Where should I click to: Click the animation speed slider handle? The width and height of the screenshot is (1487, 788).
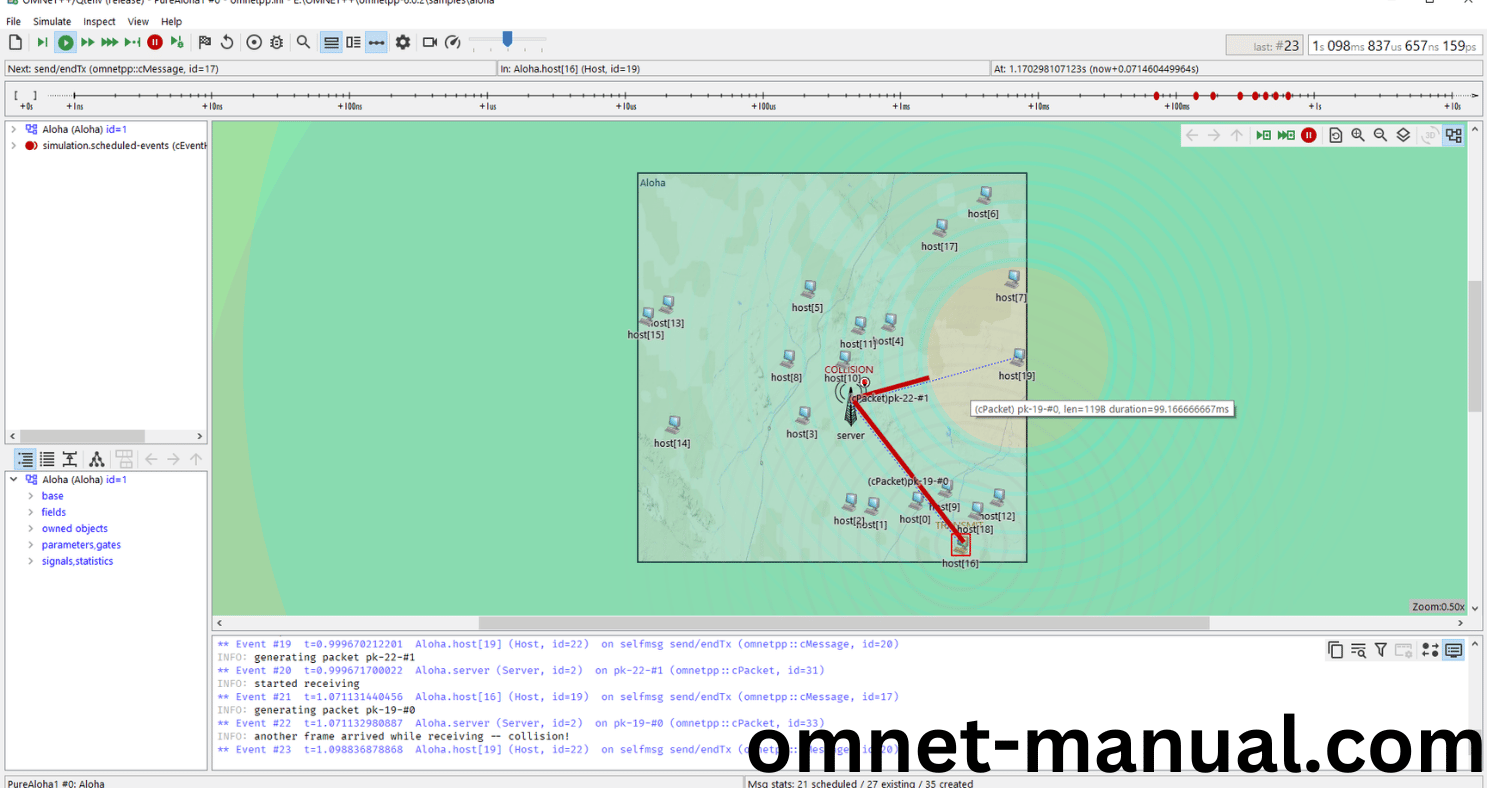[507, 39]
